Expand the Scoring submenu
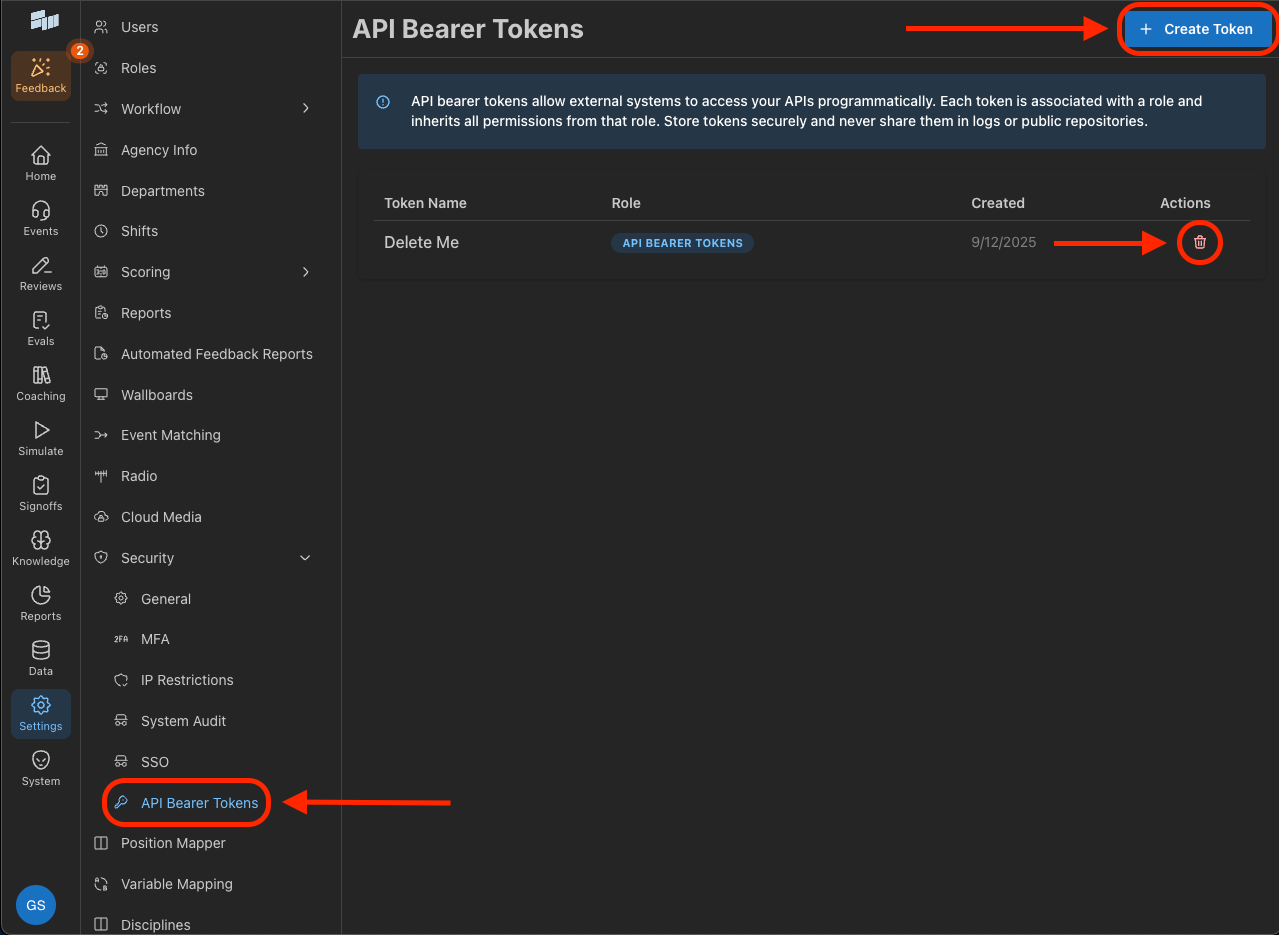 coord(306,271)
